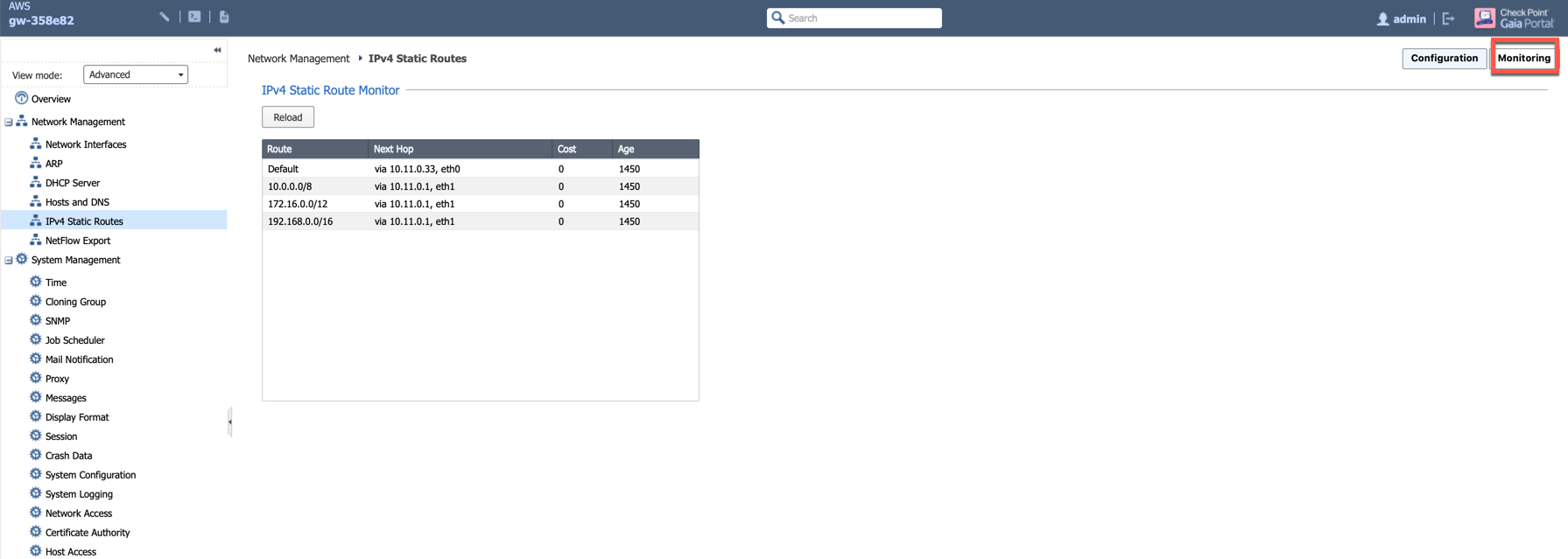The image size is (1568, 559).
Task: Click the Time gear icon
Action: pos(36,282)
